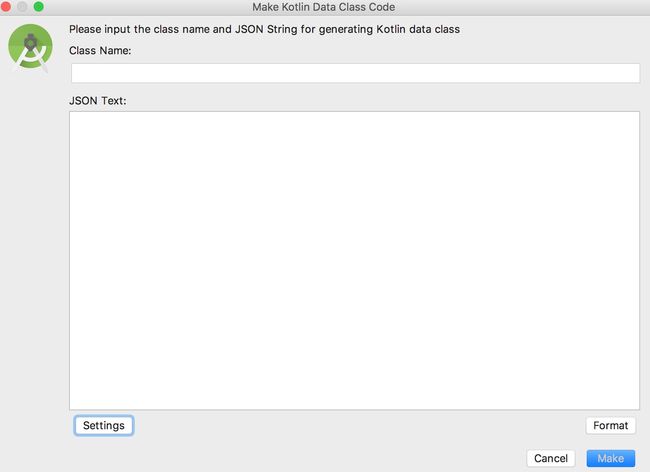
Task: Format the JSON text
Action: click(x=610, y=426)
